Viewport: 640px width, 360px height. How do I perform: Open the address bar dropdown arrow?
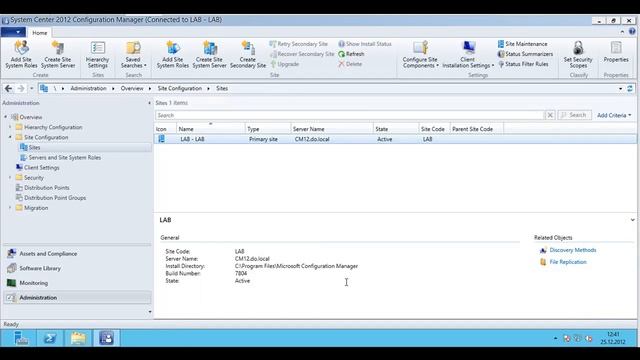(x=620, y=89)
